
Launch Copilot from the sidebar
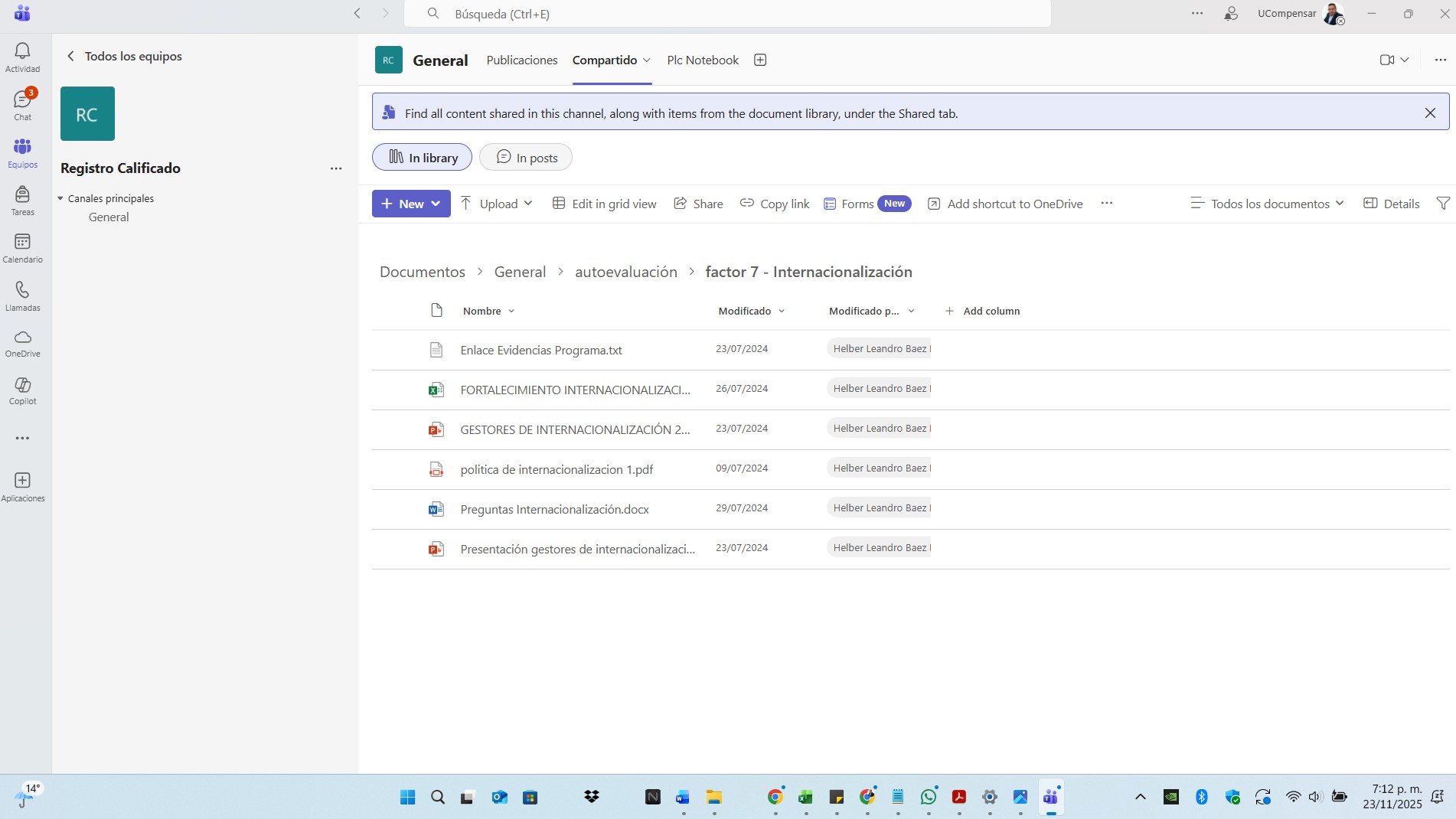22,390
